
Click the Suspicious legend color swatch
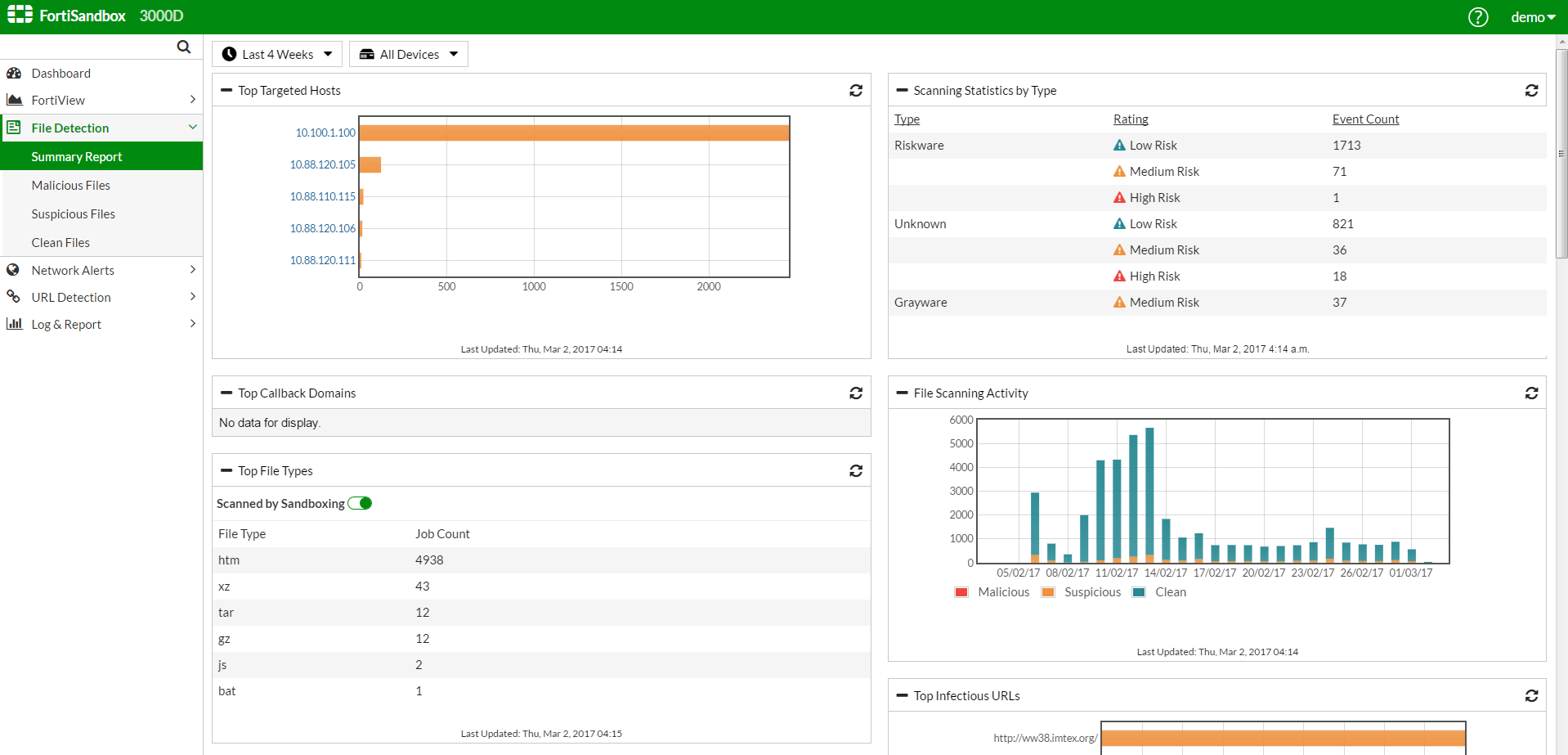pyautogui.click(x=1047, y=593)
